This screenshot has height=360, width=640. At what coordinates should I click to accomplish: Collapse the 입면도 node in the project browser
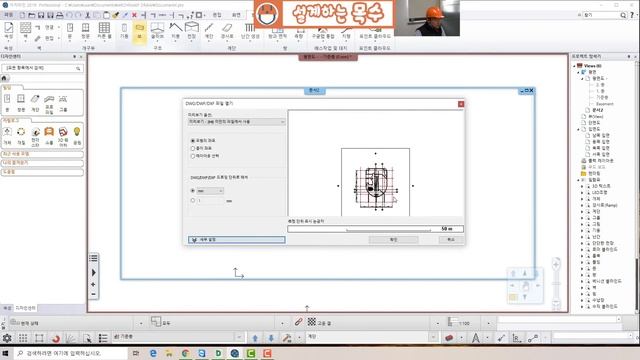578,129
